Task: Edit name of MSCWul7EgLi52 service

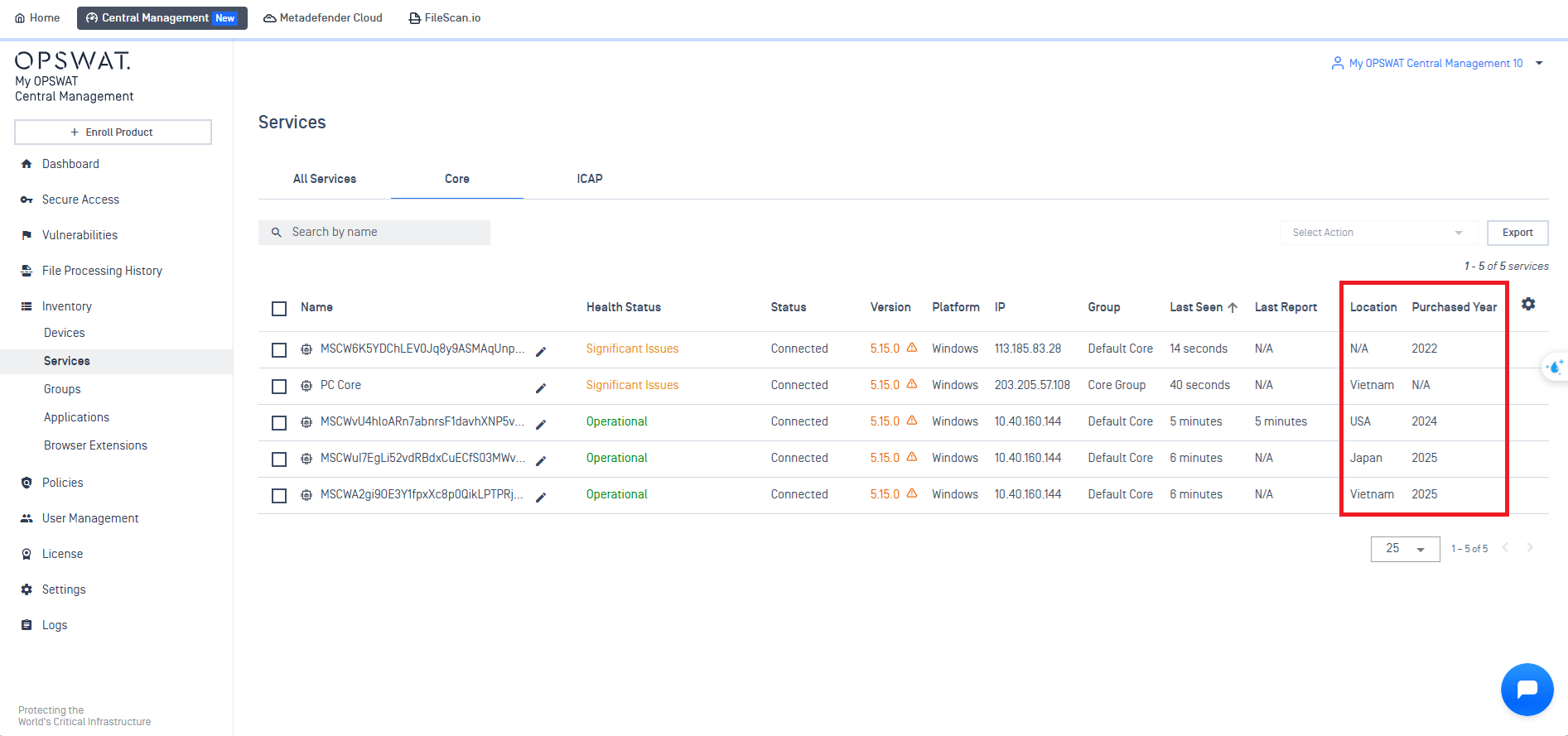Action: pos(541,460)
